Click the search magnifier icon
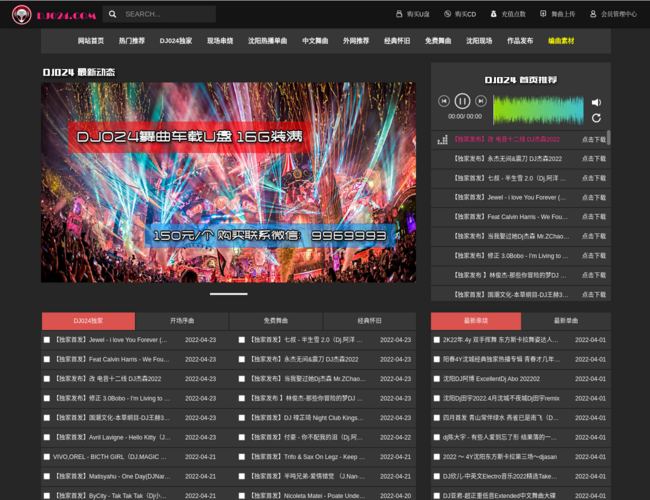 point(112,14)
